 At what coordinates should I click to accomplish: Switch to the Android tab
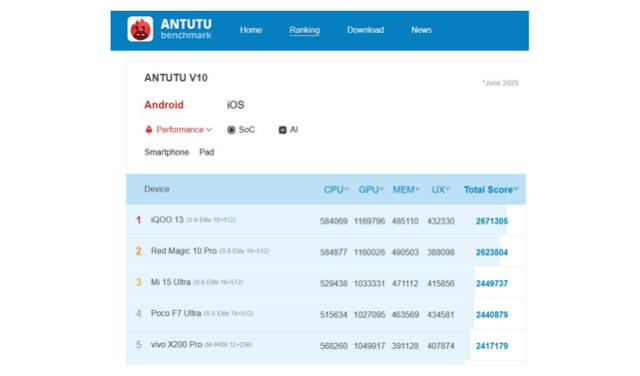click(x=164, y=105)
